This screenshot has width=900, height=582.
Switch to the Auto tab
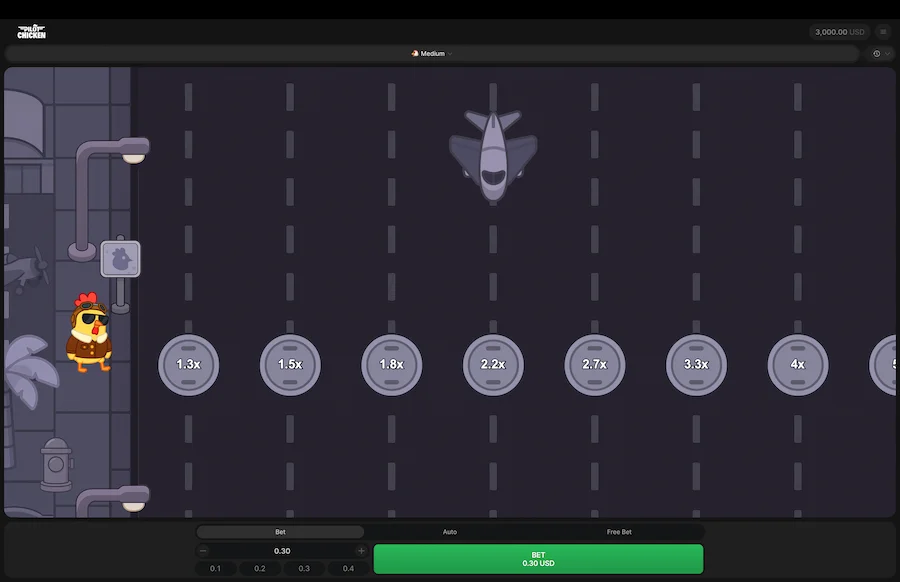pyautogui.click(x=450, y=532)
